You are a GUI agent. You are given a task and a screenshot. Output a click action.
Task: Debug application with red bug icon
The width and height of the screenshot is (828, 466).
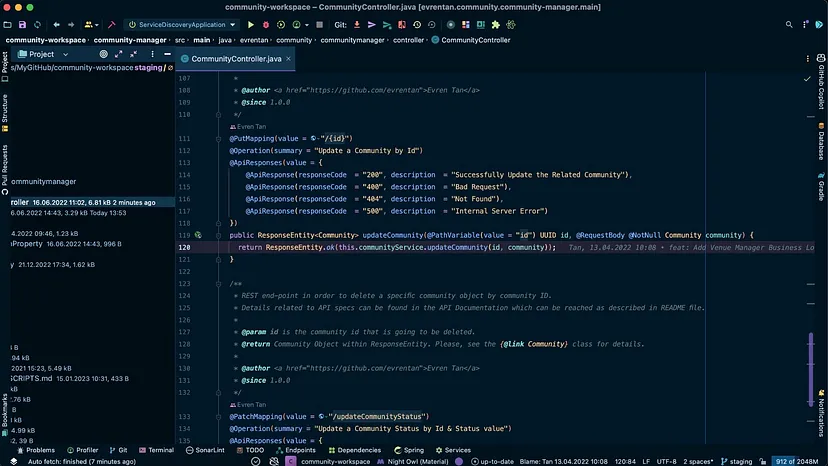click(x=266, y=25)
